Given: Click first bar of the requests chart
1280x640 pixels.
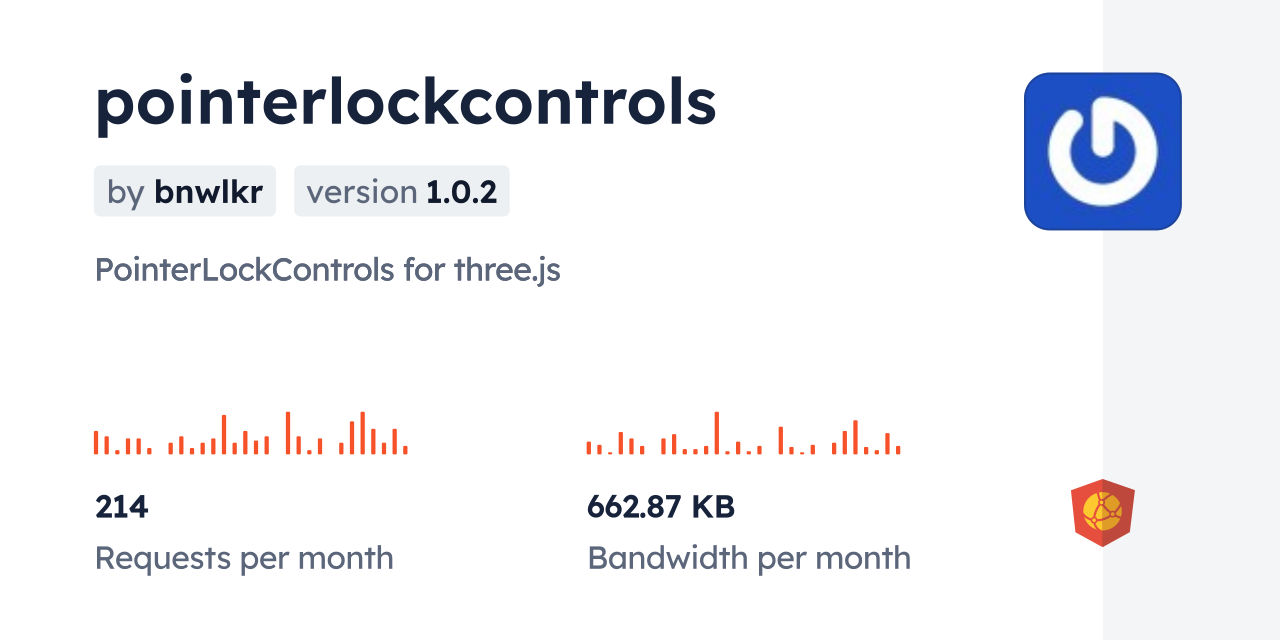Looking at the screenshot, I should tap(96, 442).
